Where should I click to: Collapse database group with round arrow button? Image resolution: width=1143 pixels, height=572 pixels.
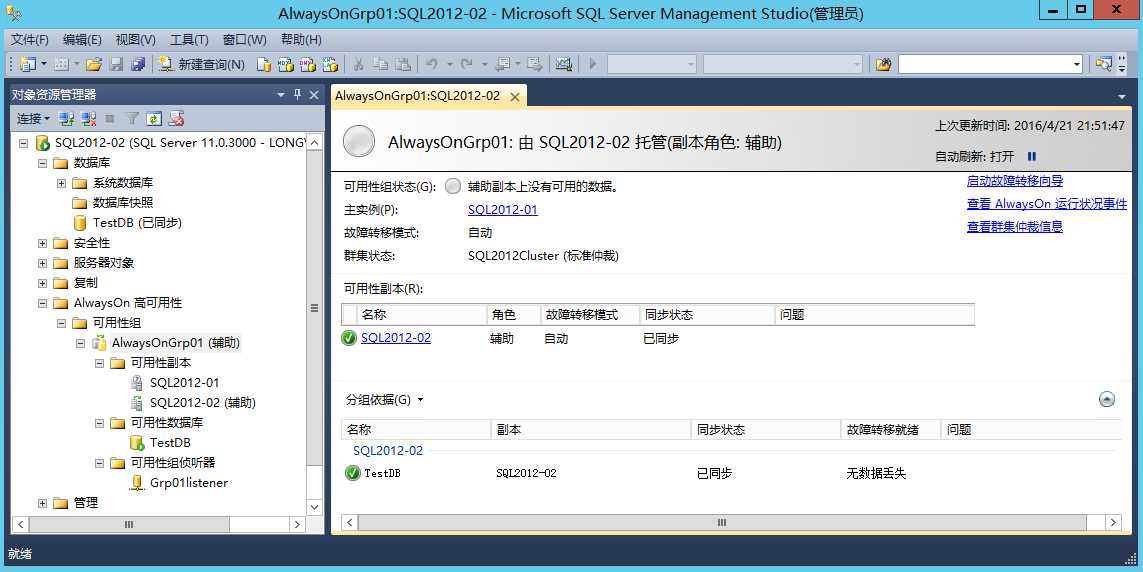tap(1107, 399)
